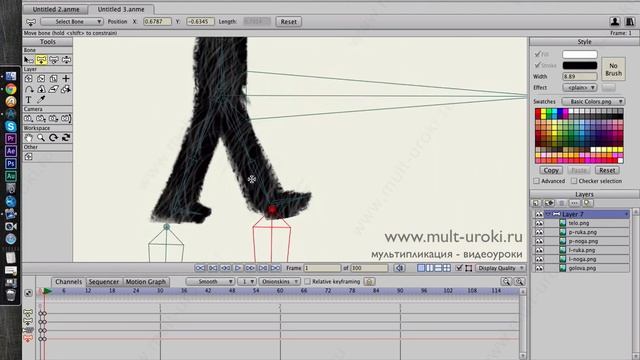Enable the Advanced checkbox

click(x=536, y=181)
